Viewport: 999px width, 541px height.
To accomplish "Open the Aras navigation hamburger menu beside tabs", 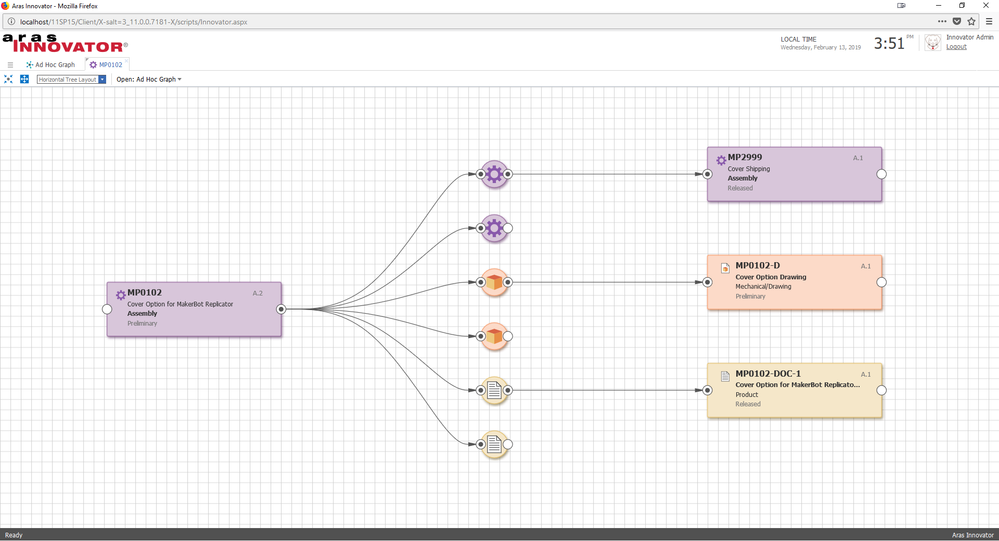I will (x=10, y=64).
